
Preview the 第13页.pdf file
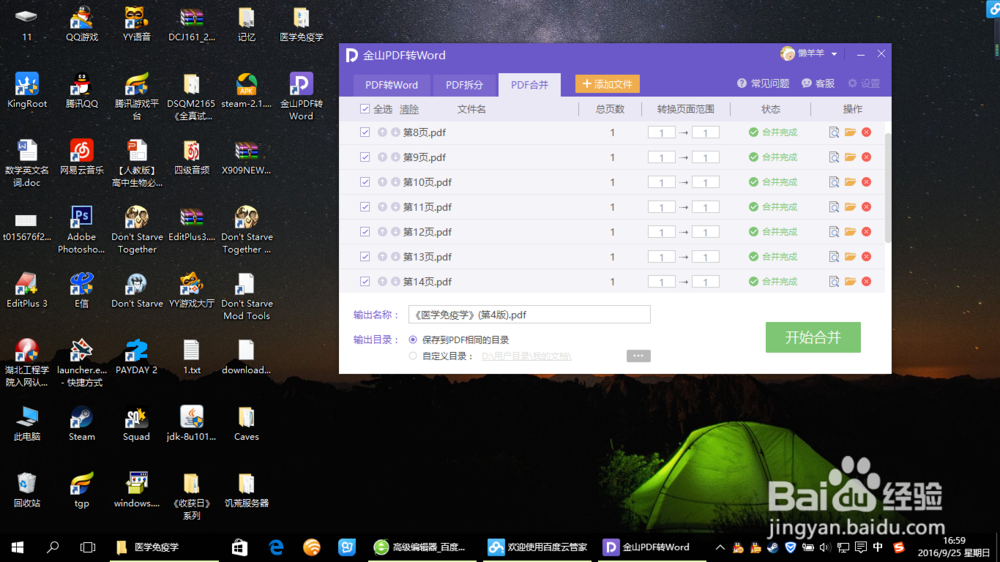tap(834, 256)
